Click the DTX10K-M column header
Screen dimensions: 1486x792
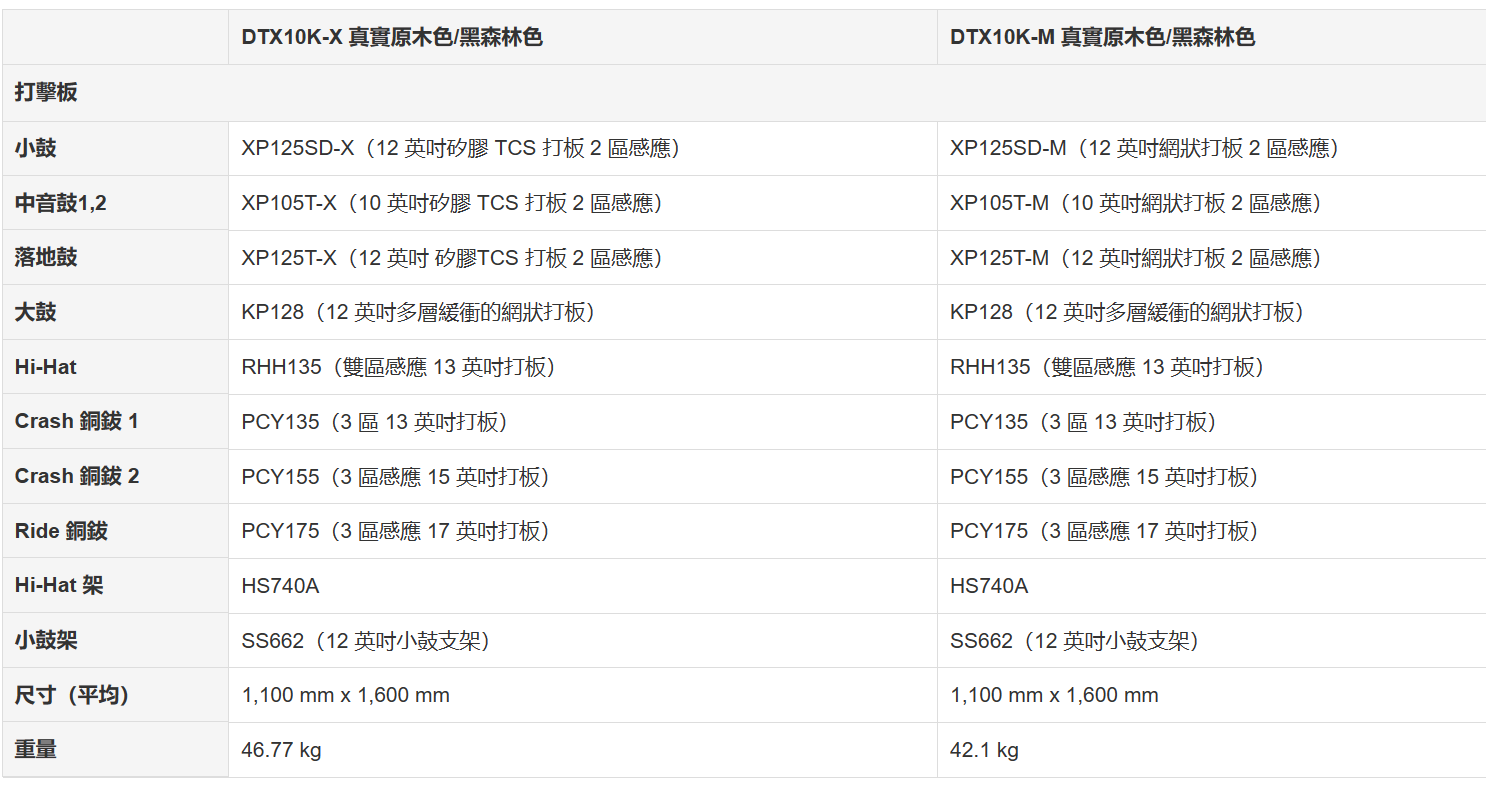coord(1102,38)
